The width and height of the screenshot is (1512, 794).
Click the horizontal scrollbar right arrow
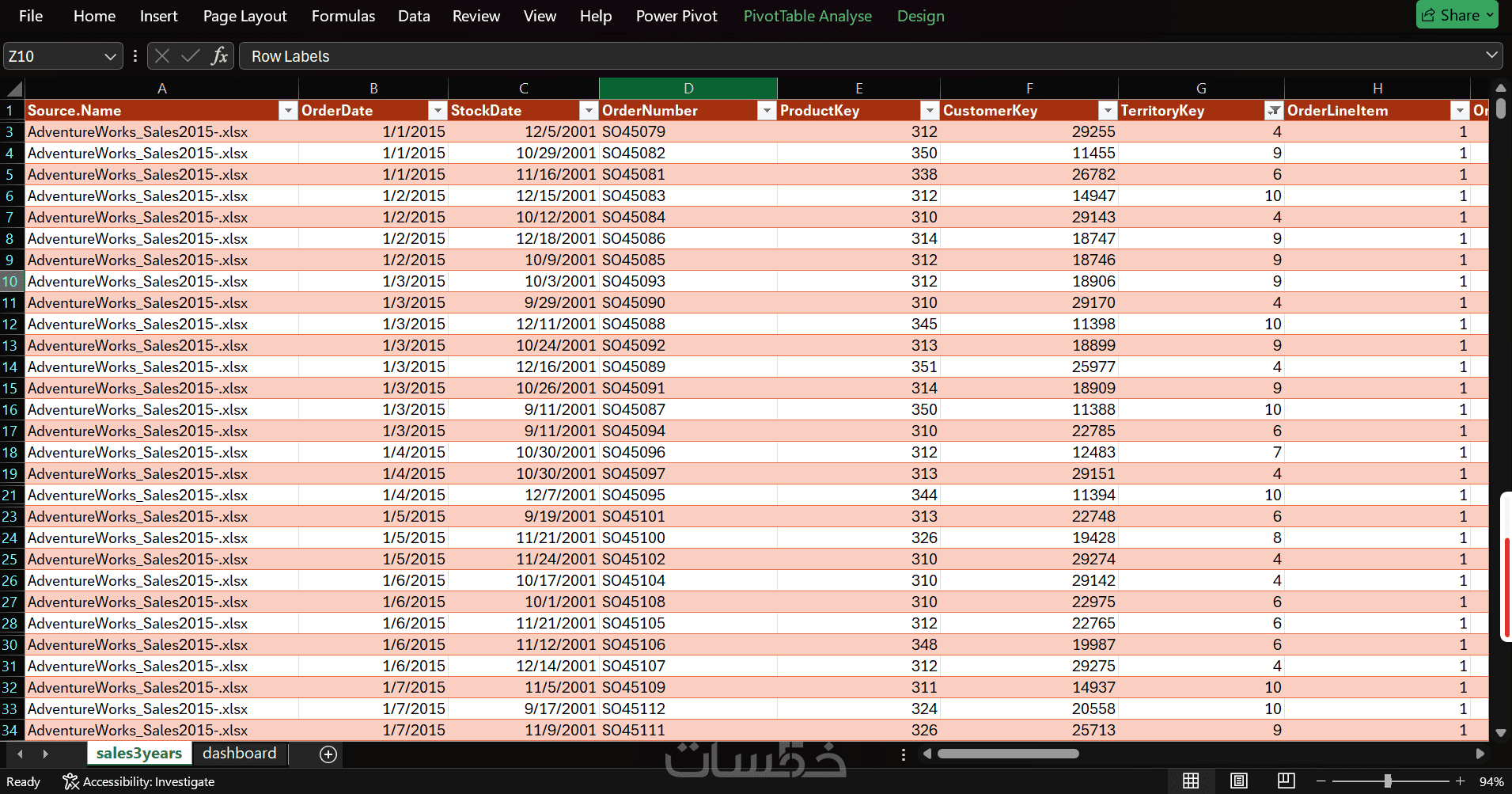point(1480,754)
